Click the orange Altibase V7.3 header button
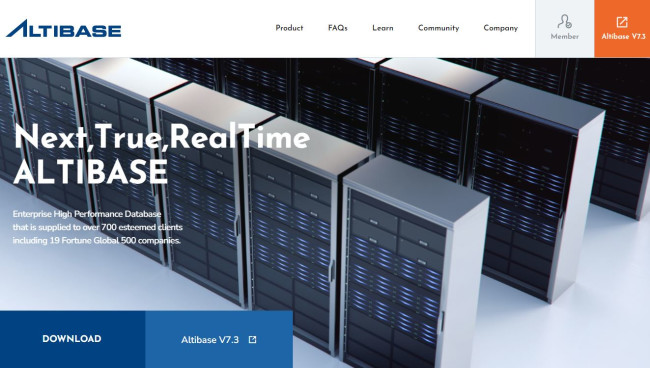The width and height of the screenshot is (650, 368). coord(622,29)
